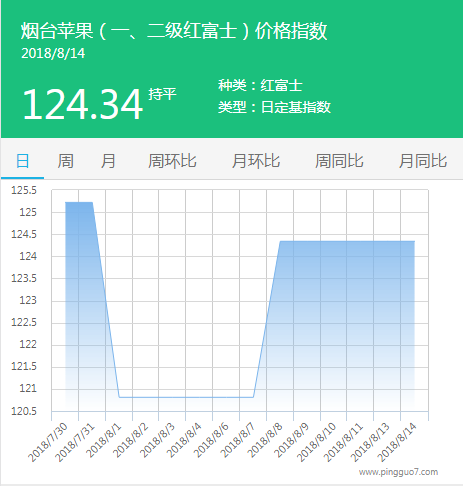Click the 2018/8/14 date under the title
The image size is (463, 486).
[x=53, y=53]
